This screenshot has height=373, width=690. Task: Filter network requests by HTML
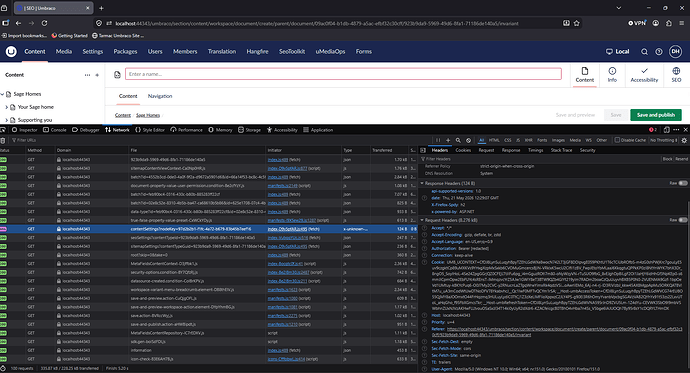coord(494,140)
